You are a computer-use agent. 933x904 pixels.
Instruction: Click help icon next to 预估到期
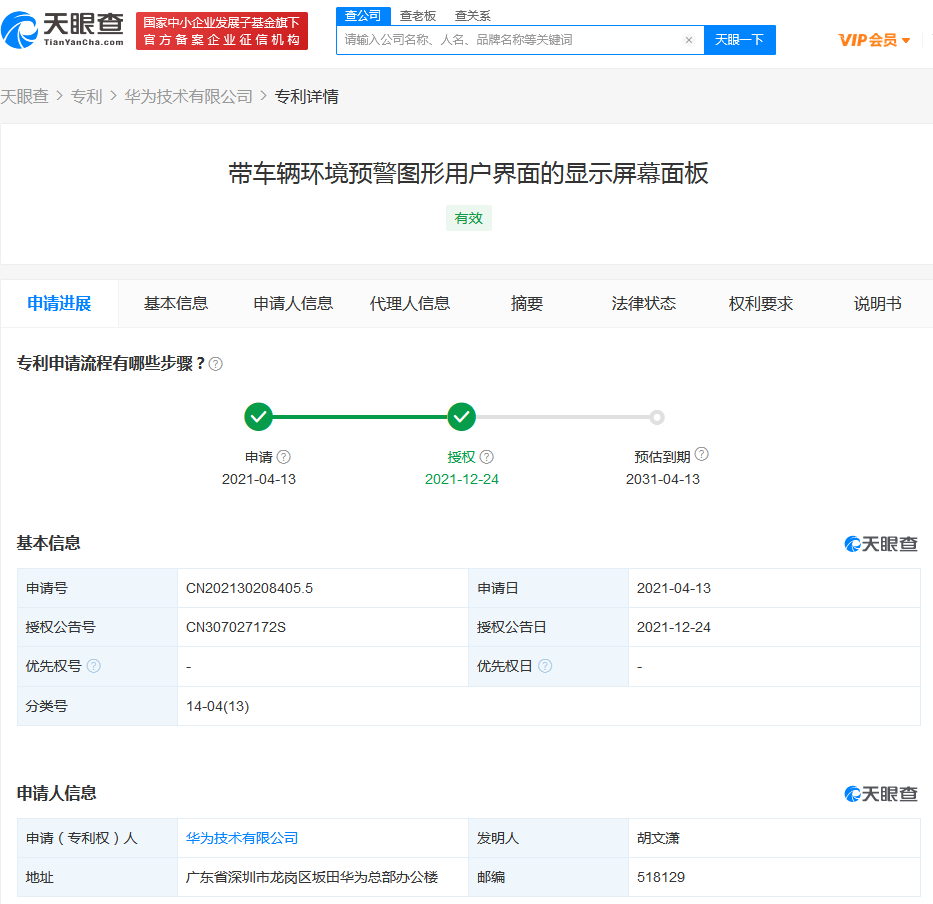click(702, 455)
